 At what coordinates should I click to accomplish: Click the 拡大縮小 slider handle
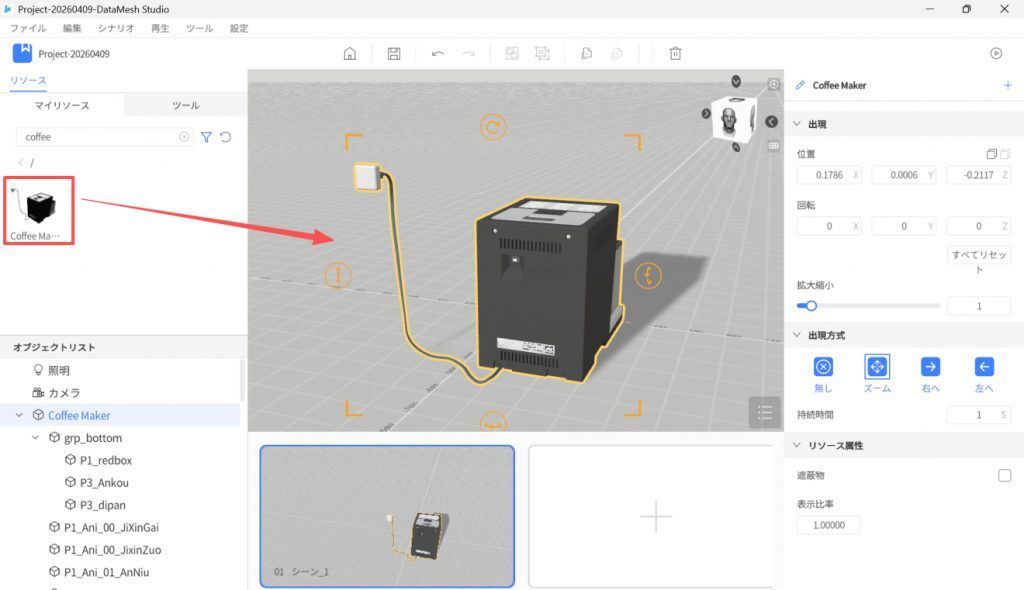coord(811,306)
